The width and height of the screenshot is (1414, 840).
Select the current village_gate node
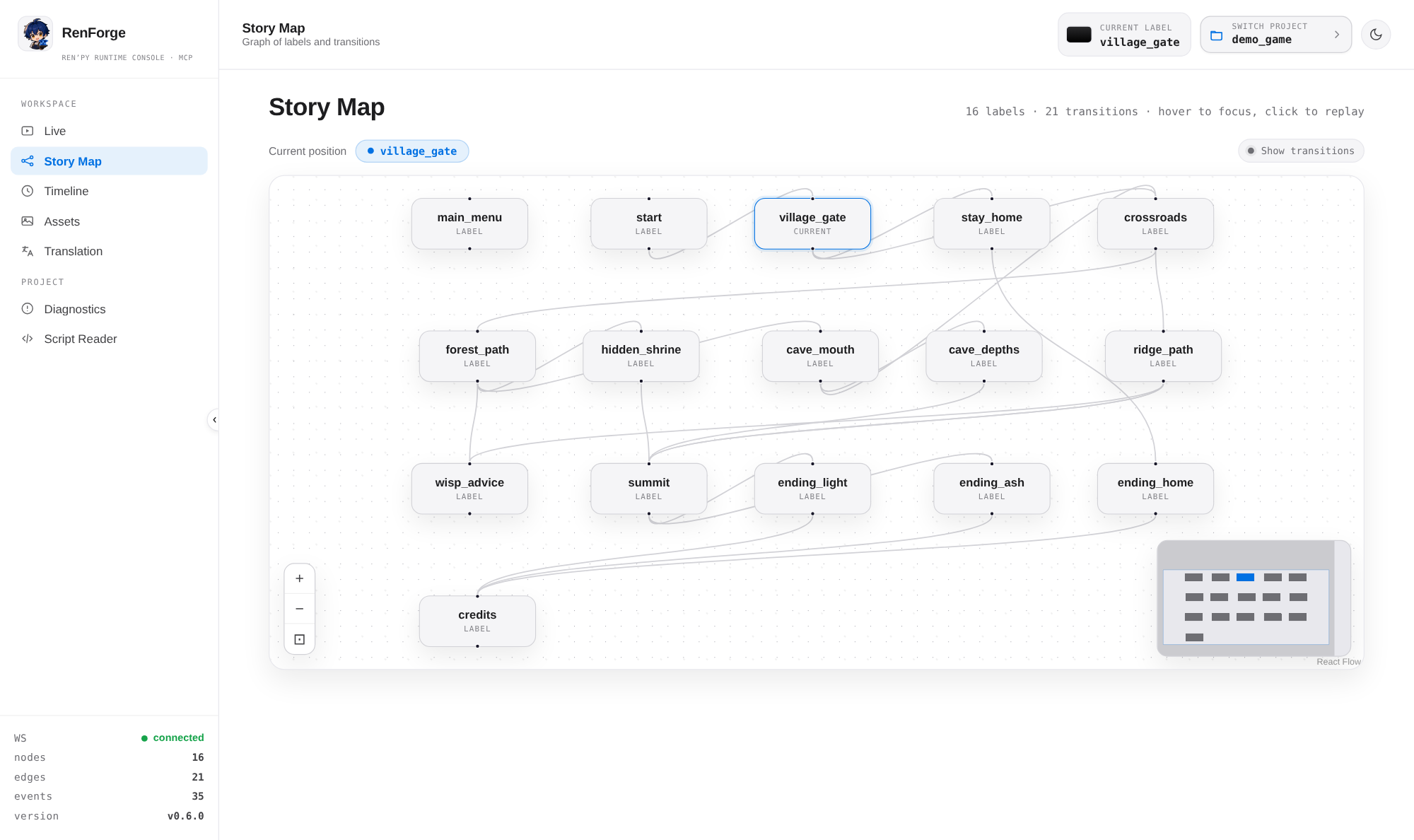812,223
